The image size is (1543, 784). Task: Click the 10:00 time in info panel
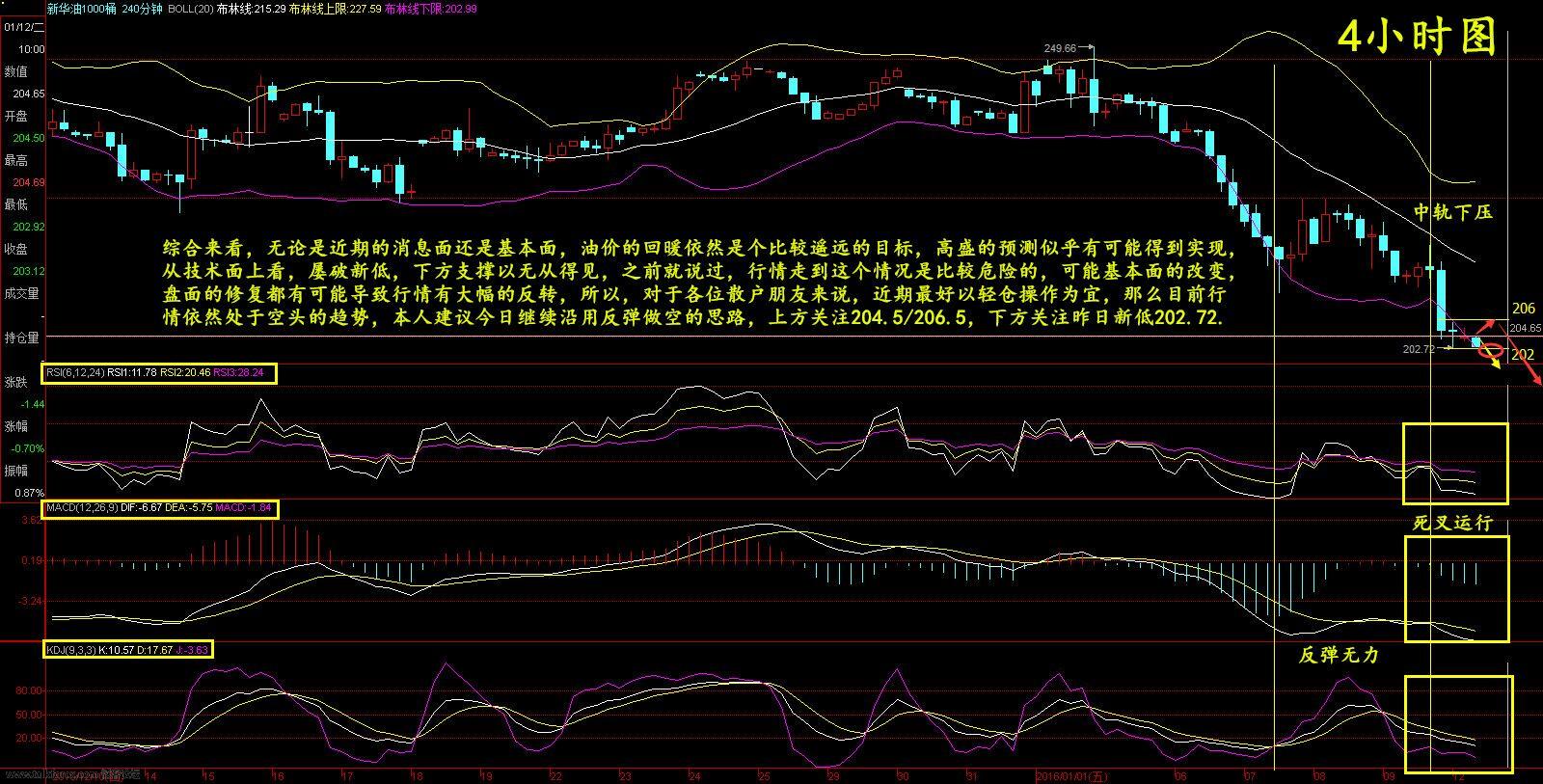[x=31, y=49]
